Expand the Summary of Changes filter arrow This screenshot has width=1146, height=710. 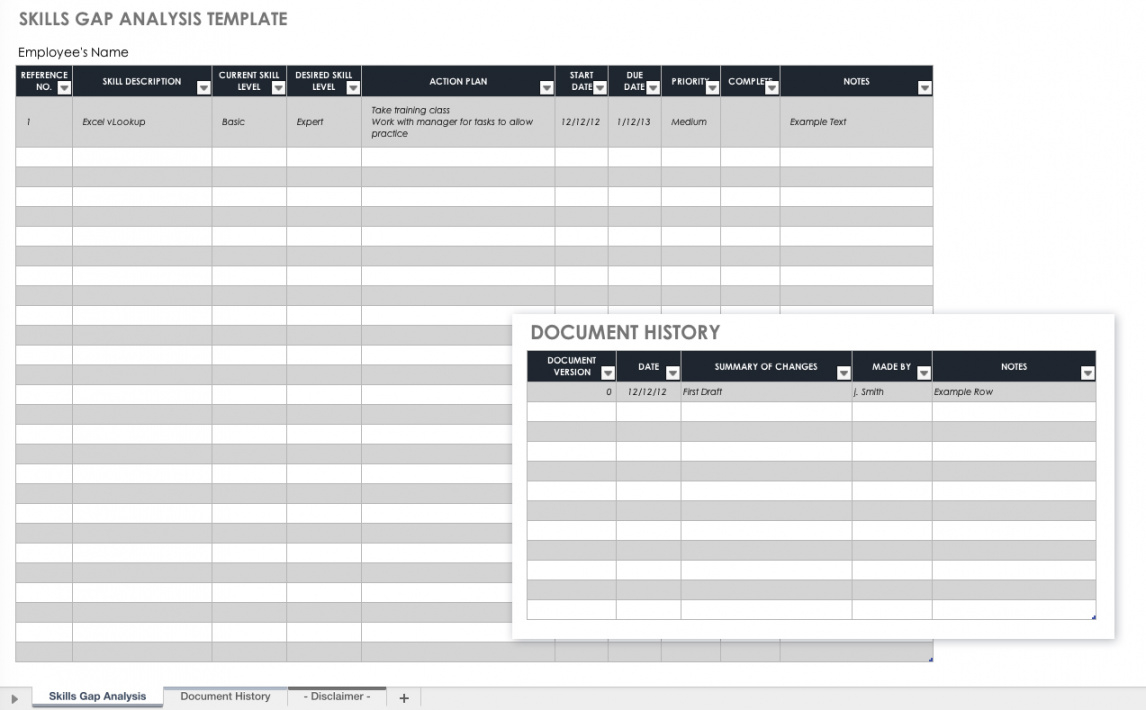(843, 373)
